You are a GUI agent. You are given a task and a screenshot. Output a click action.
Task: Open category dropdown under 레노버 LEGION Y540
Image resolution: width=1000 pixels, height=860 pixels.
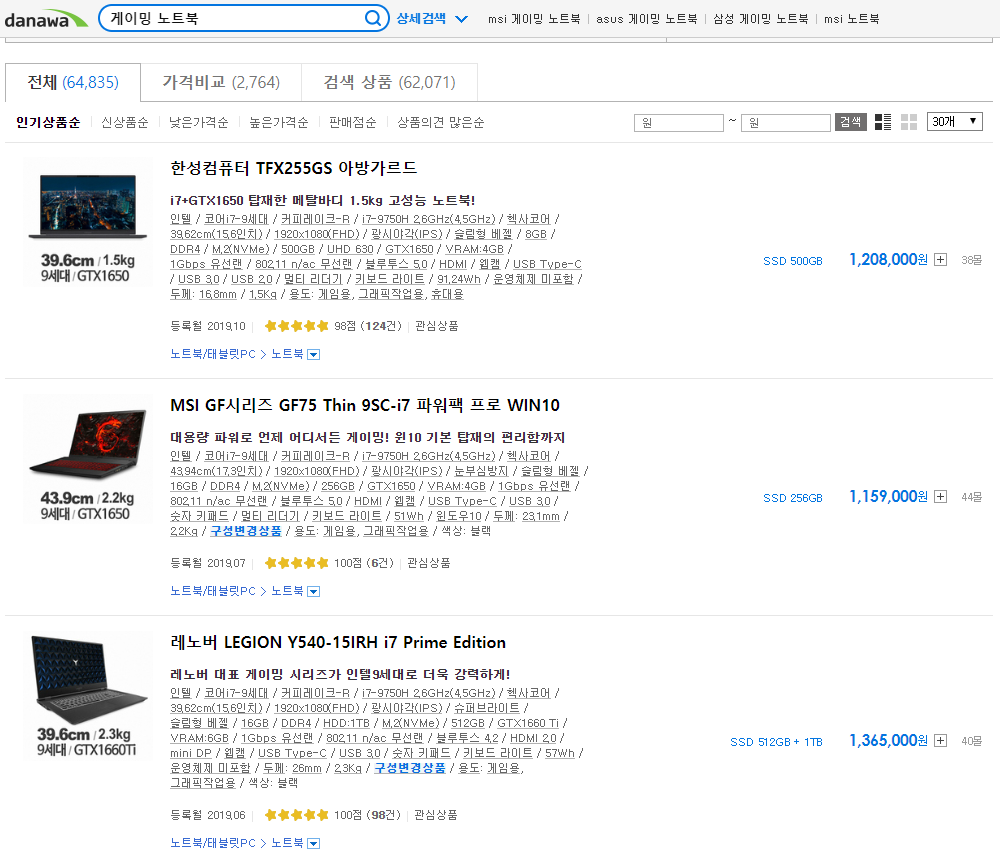point(314,843)
